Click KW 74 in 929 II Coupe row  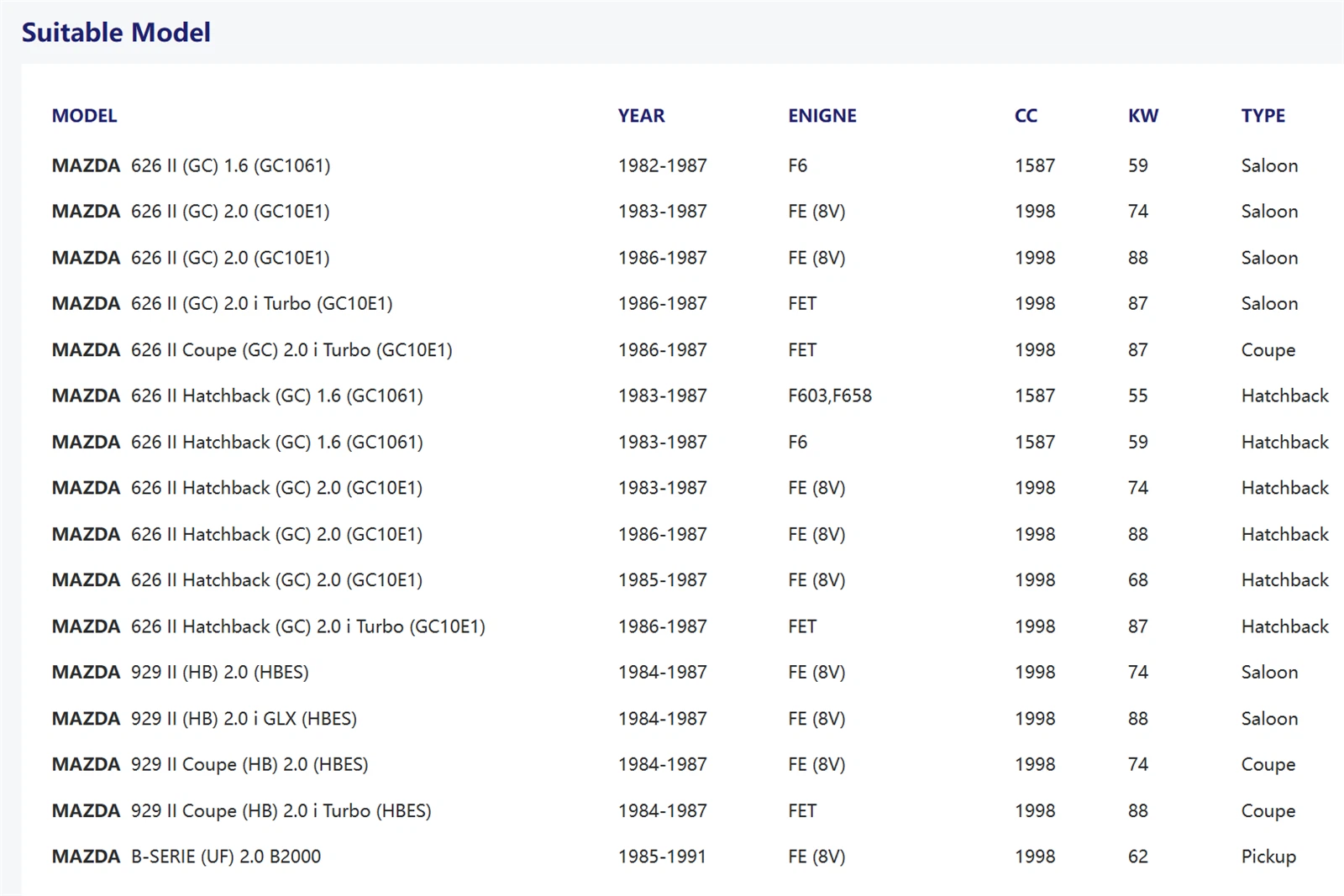(x=1138, y=764)
